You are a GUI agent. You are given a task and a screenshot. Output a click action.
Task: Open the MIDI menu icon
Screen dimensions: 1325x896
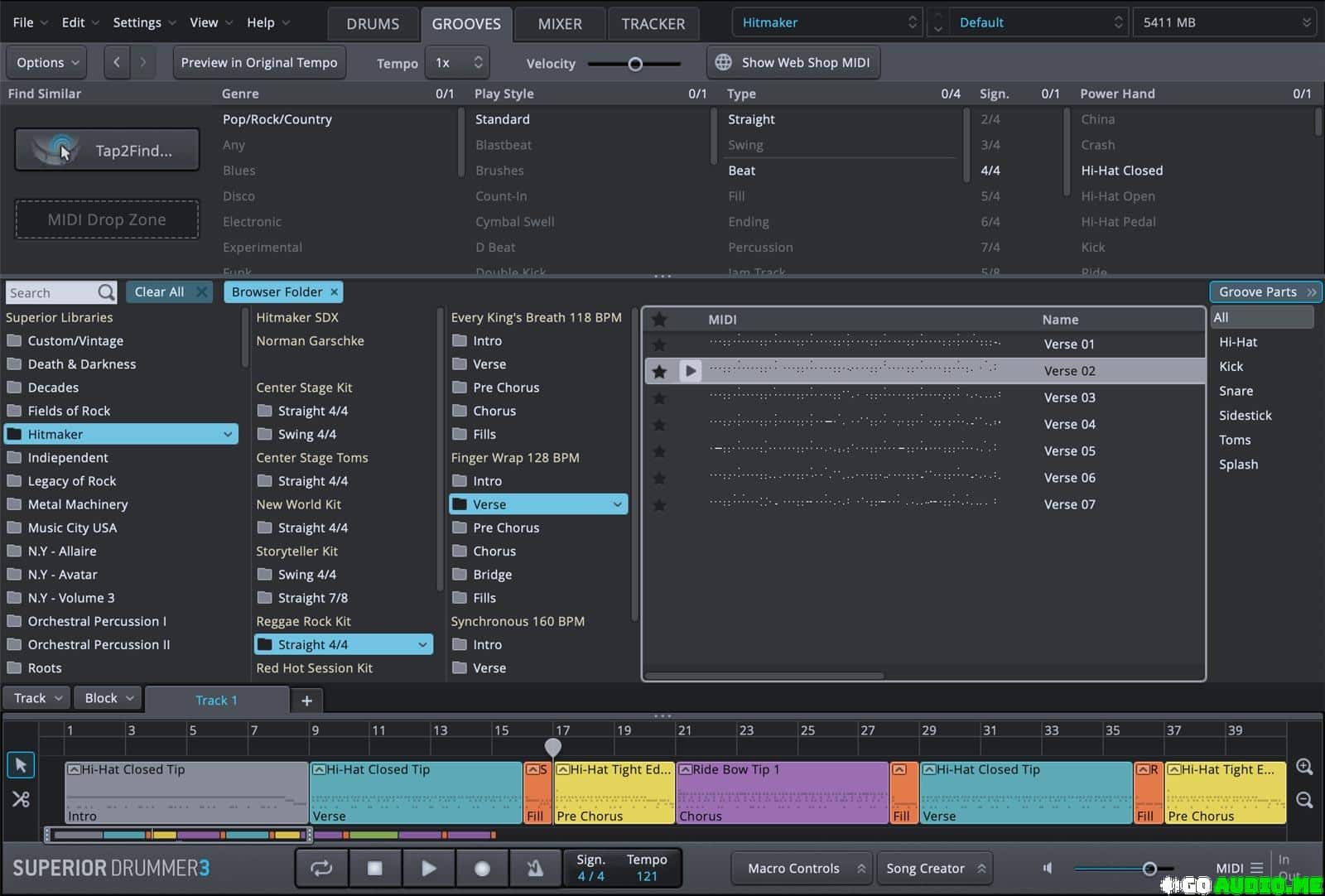click(x=1257, y=868)
